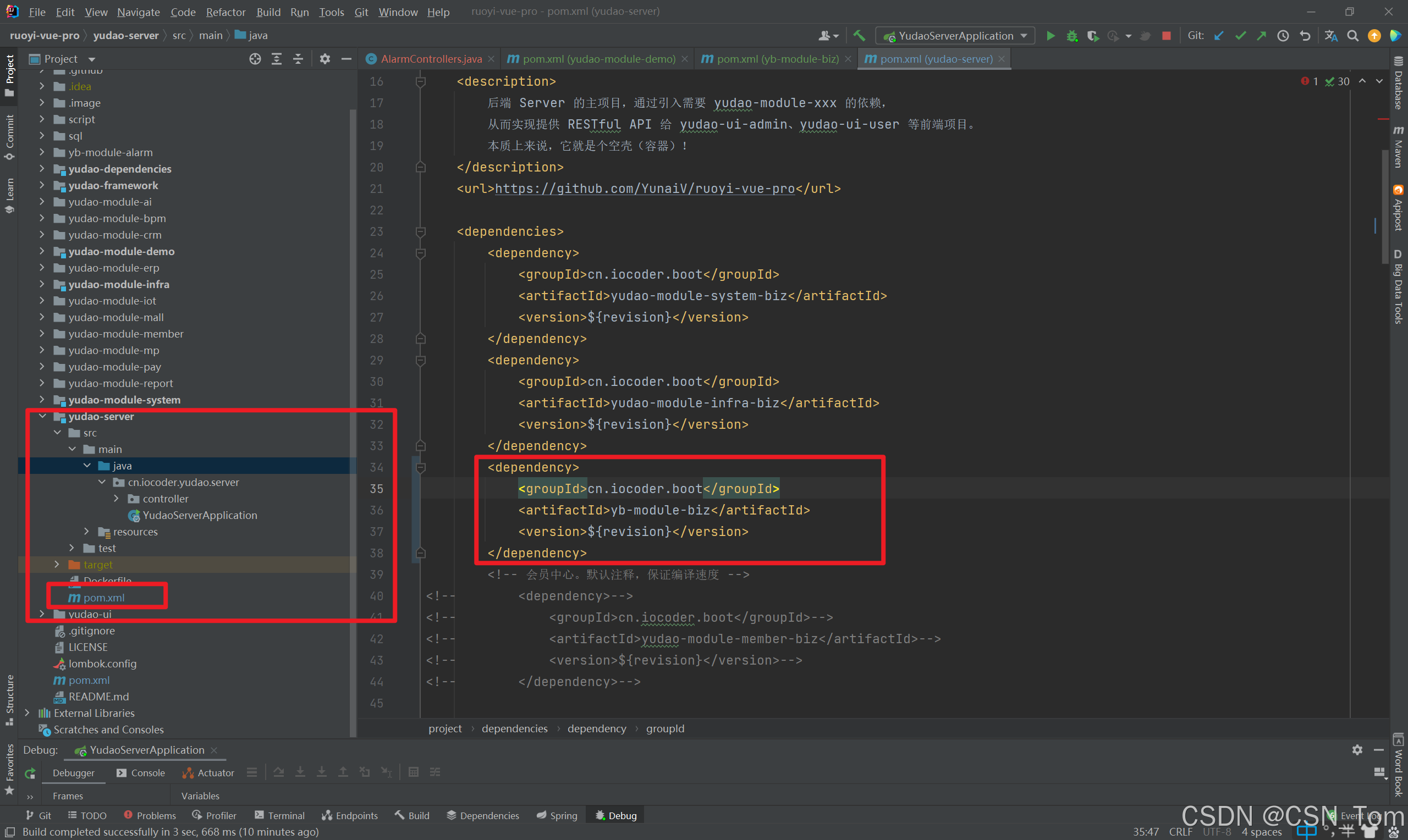Click the build hammer icon
This screenshot has height=840, width=1408.
click(860, 36)
